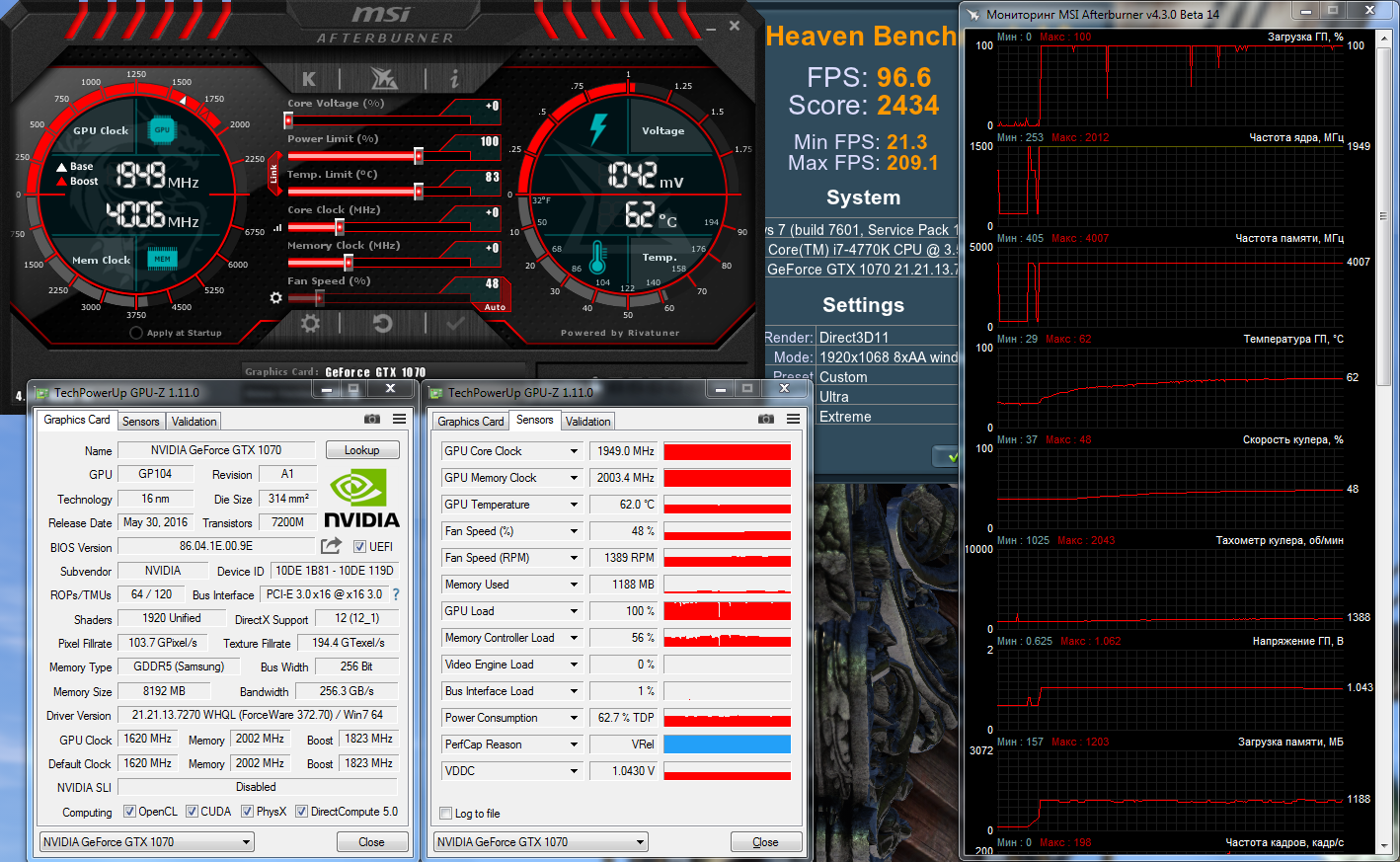Toggle Apply at Startup option

tap(137, 333)
